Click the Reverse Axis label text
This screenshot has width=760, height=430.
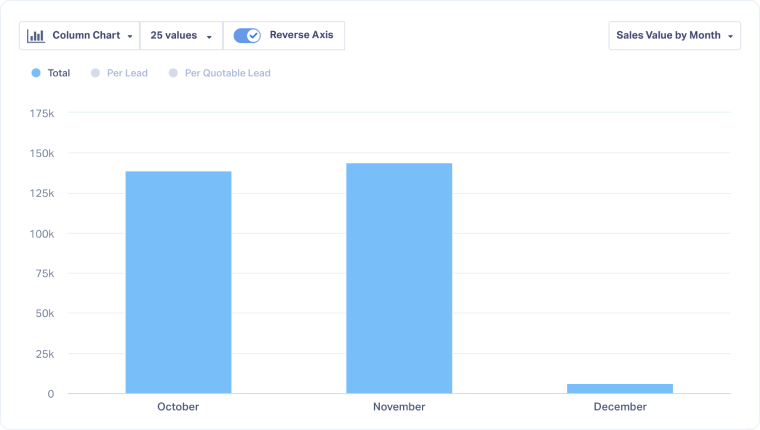[301, 35]
